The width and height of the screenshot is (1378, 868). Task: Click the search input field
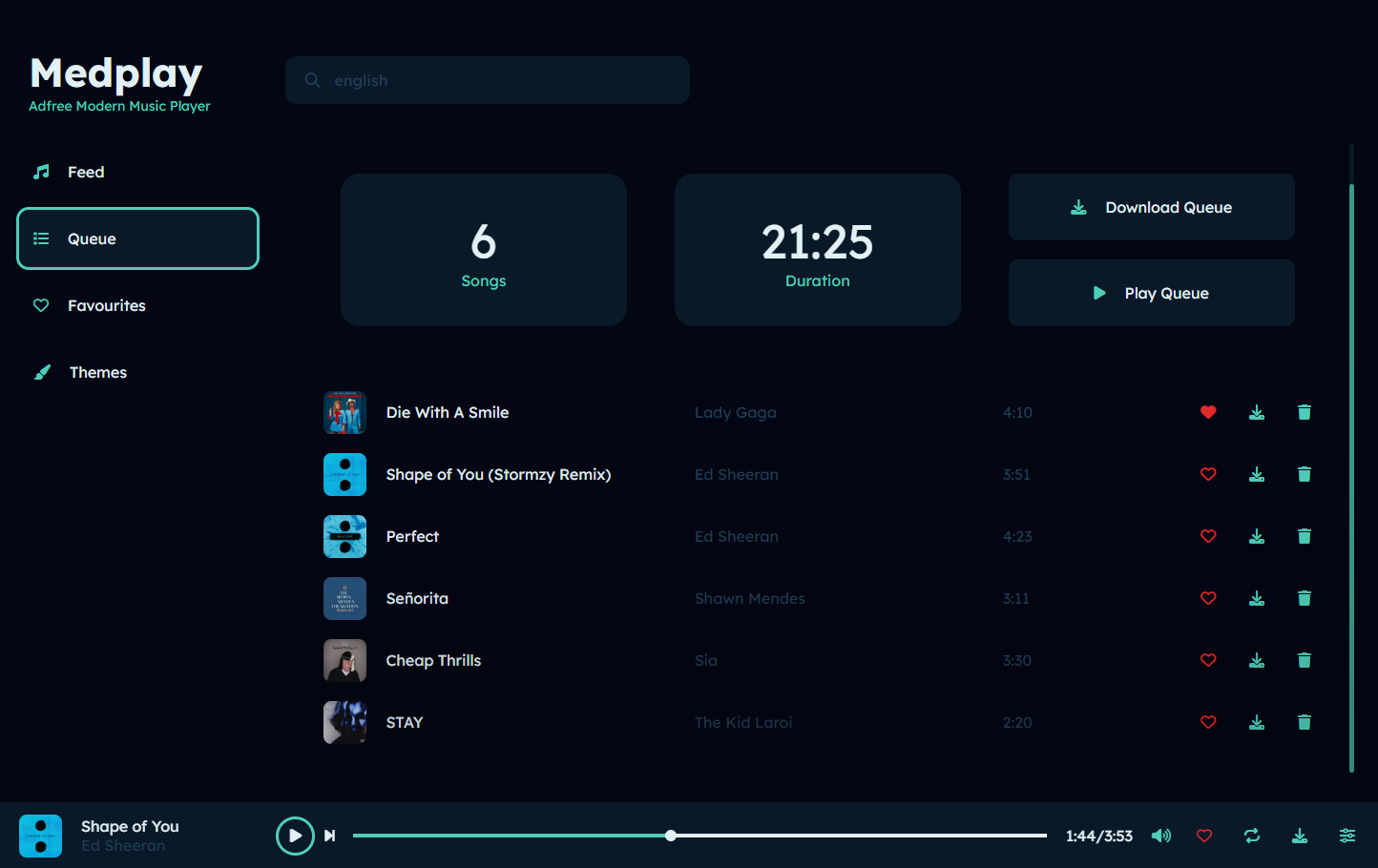click(x=496, y=80)
